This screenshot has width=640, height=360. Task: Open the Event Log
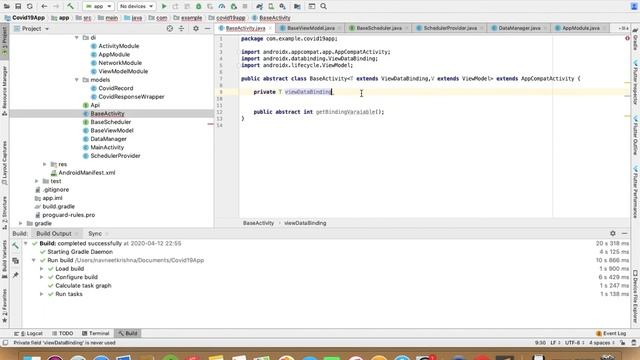tap(611, 333)
